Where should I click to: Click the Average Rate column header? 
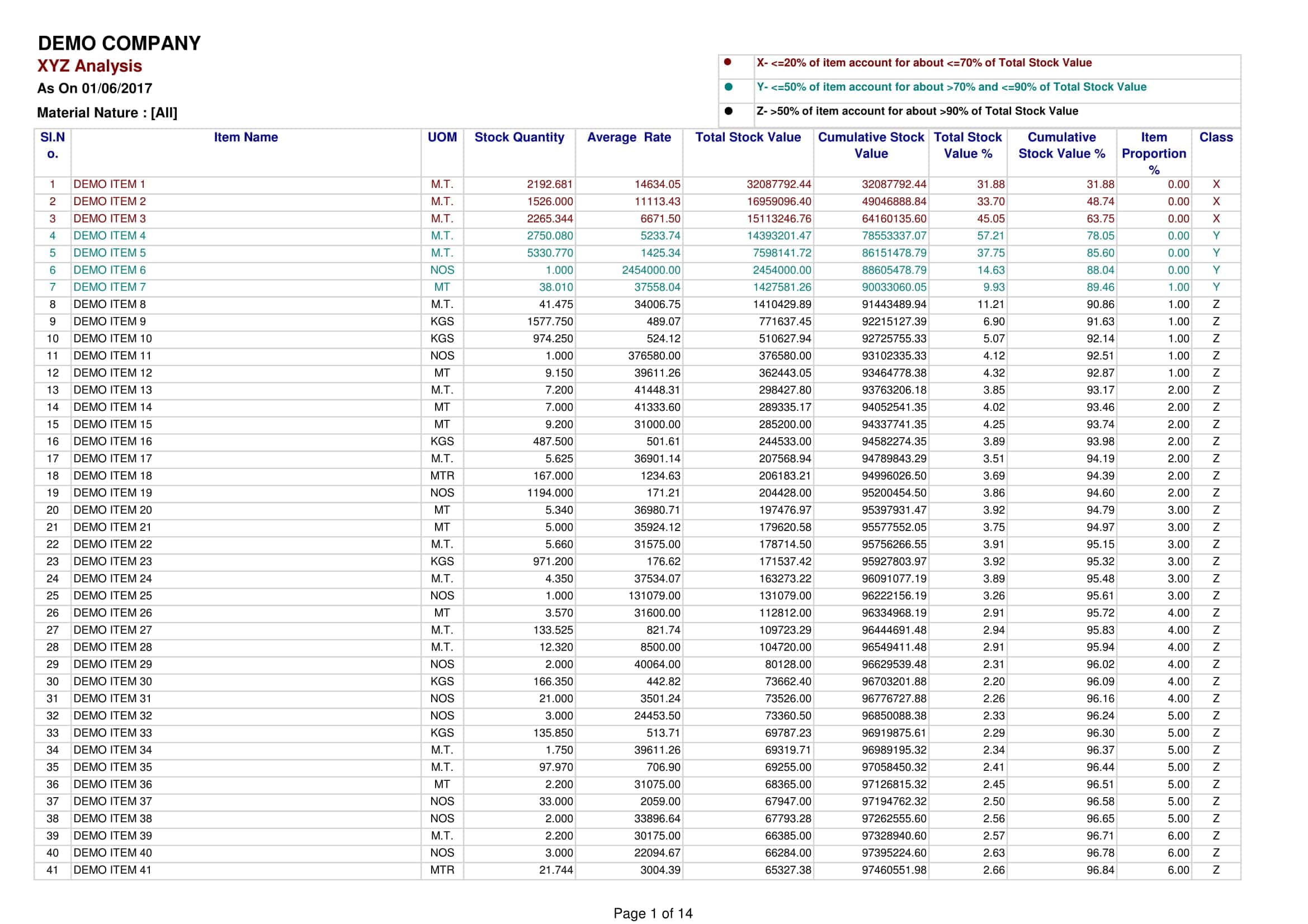click(629, 137)
